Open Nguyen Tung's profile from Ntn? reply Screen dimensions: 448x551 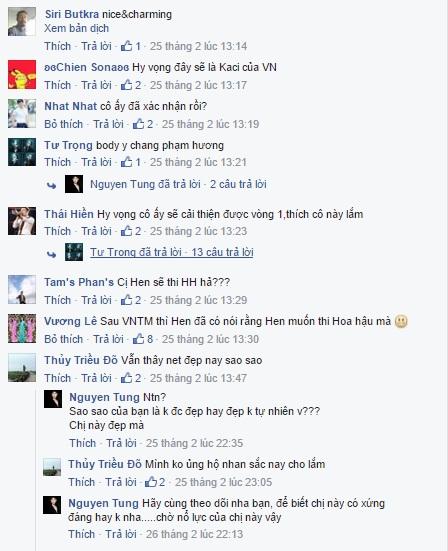click(104, 397)
